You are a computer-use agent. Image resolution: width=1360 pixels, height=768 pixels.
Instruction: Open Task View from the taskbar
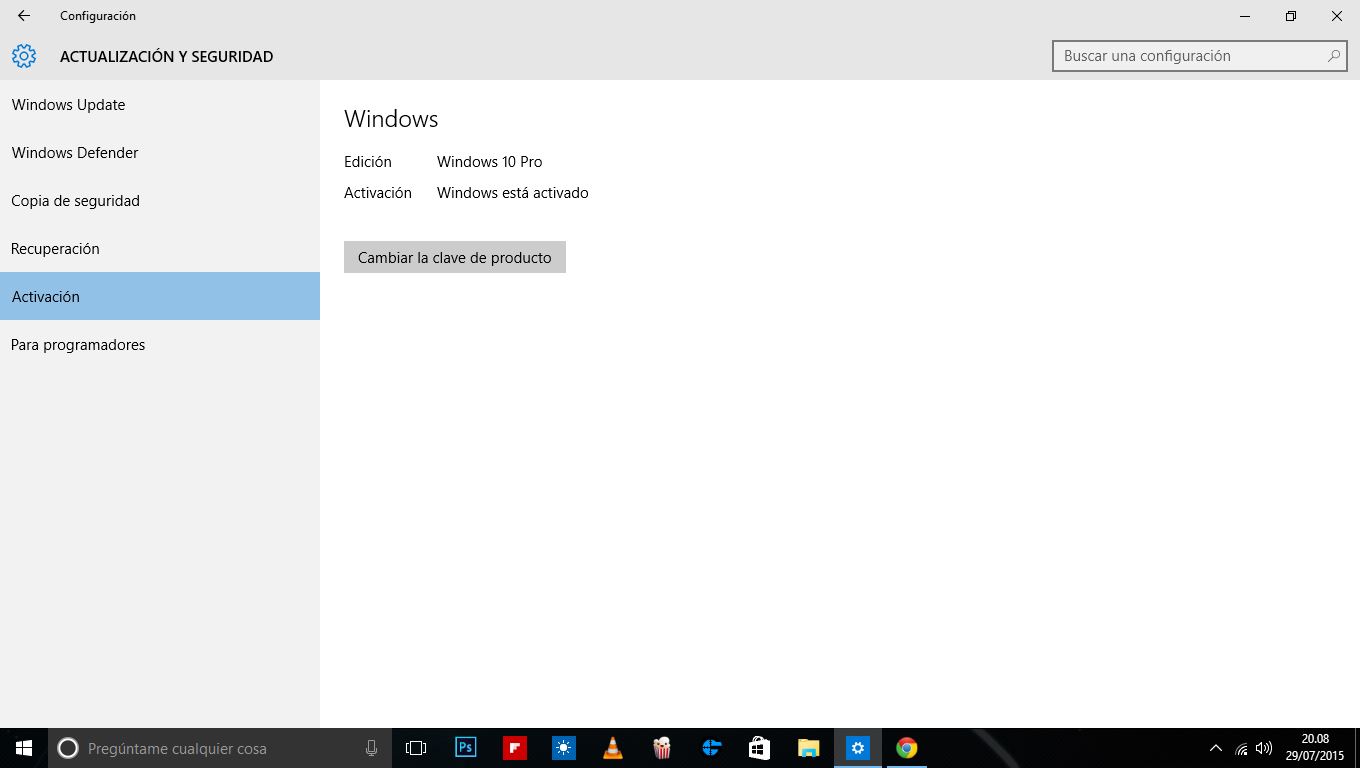pyautogui.click(x=416, y=748)
